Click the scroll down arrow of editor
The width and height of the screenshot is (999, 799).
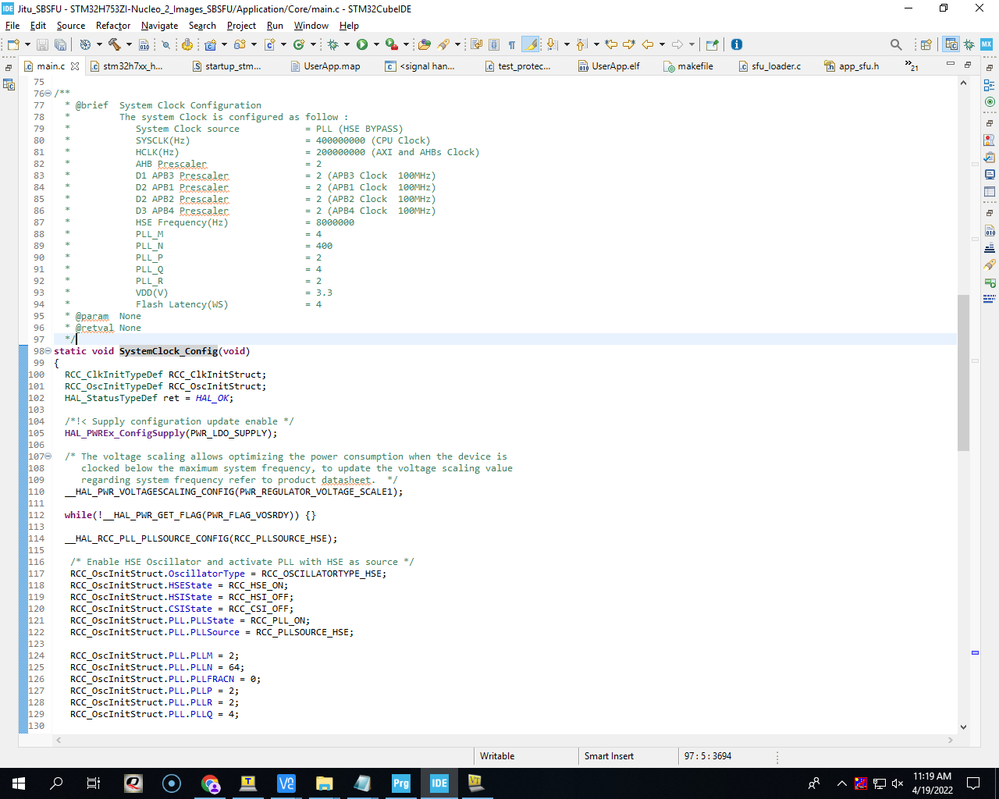pyautogui.click(x=963, y=726)
